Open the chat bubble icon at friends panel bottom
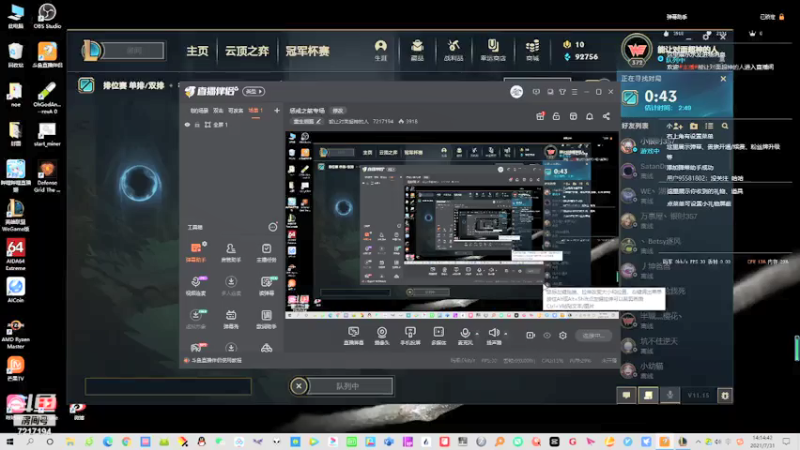Screen dimensions: 800x450 pos(627,395)
